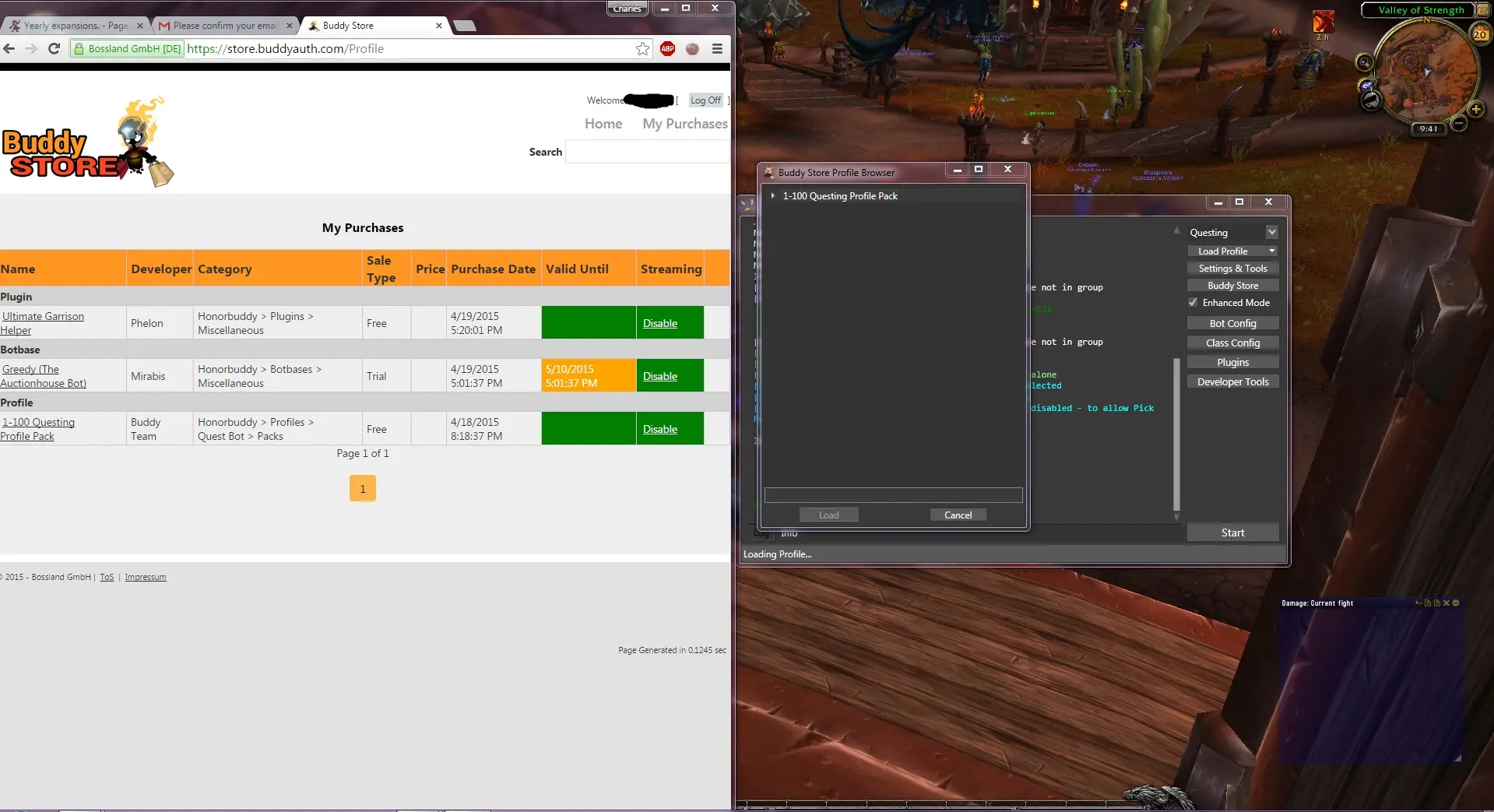Open Home in the store navigation
The image size is (1494, 812).
click(603, 124)
